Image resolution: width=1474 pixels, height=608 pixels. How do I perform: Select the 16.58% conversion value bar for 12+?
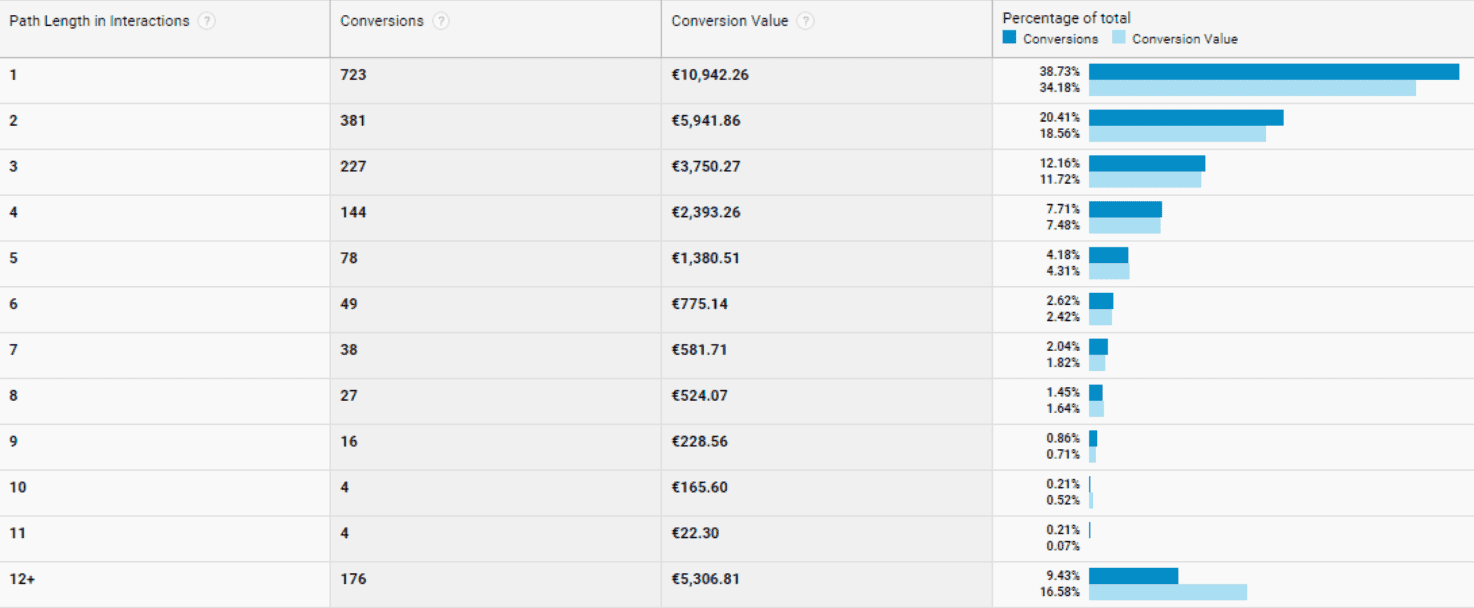[x=1168, y=592]
